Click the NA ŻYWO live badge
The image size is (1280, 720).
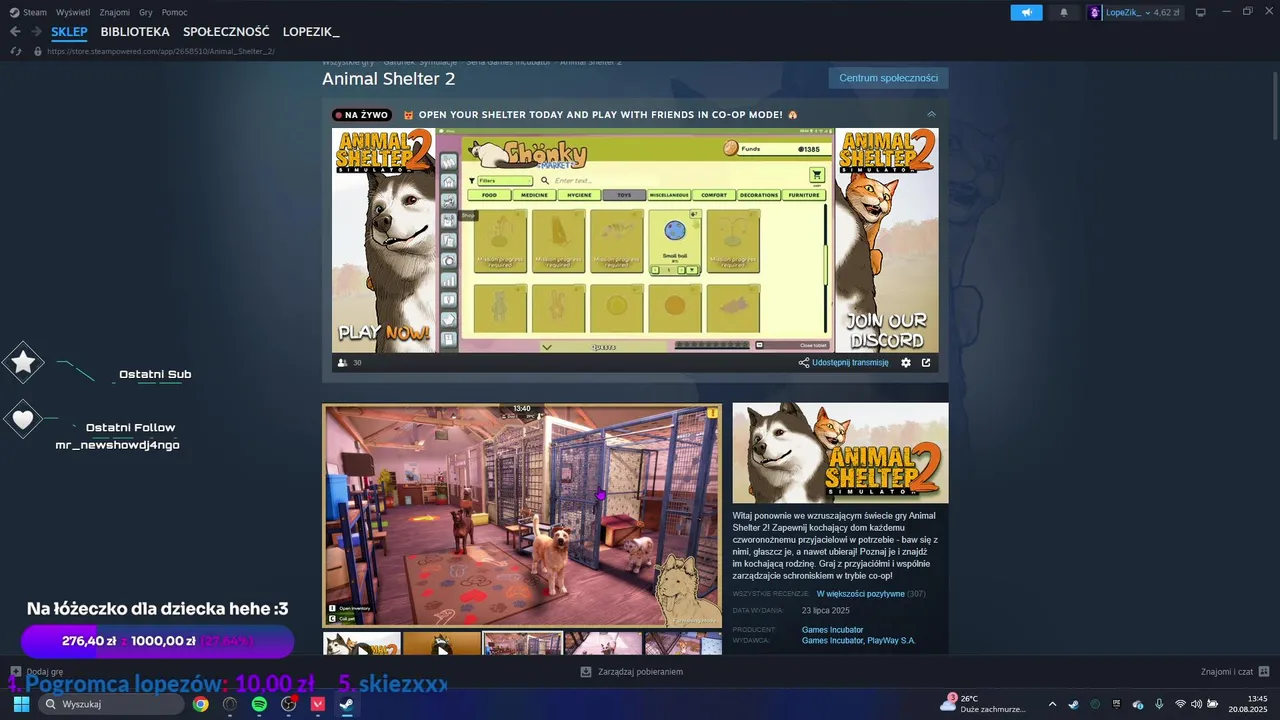click(x=361, y=115)
